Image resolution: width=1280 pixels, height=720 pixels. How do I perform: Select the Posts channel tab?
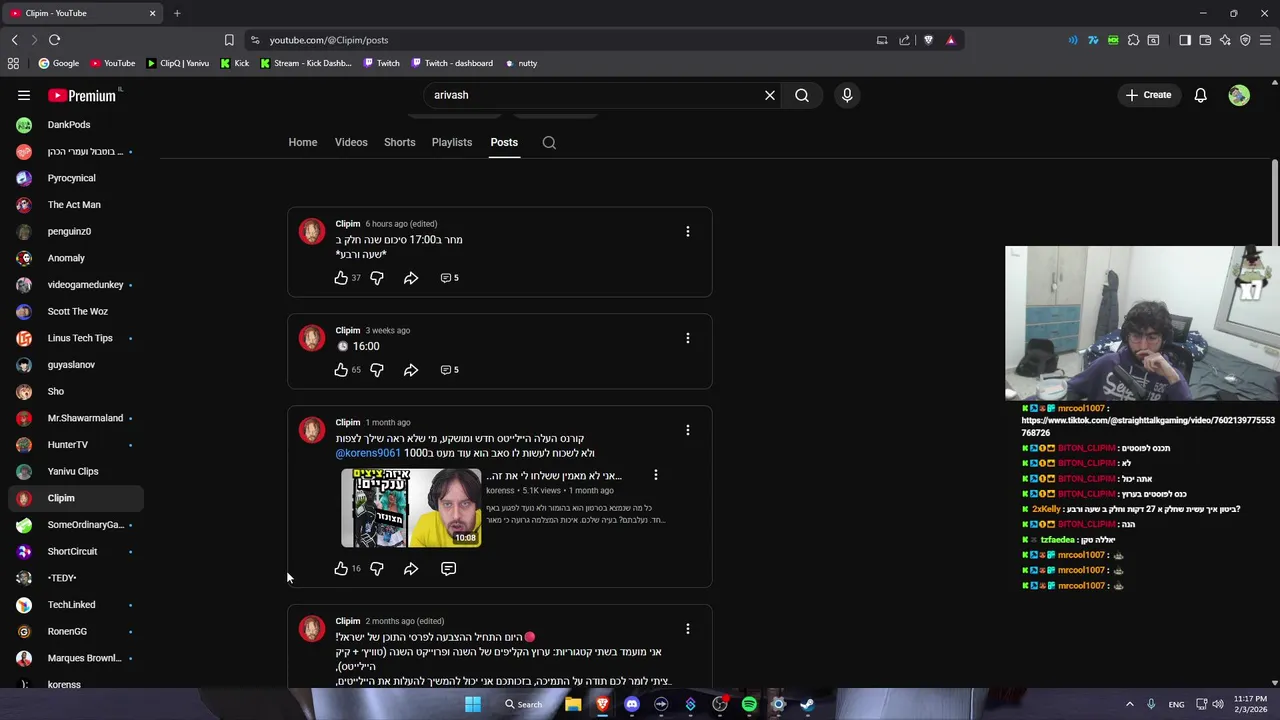point(504,142)
